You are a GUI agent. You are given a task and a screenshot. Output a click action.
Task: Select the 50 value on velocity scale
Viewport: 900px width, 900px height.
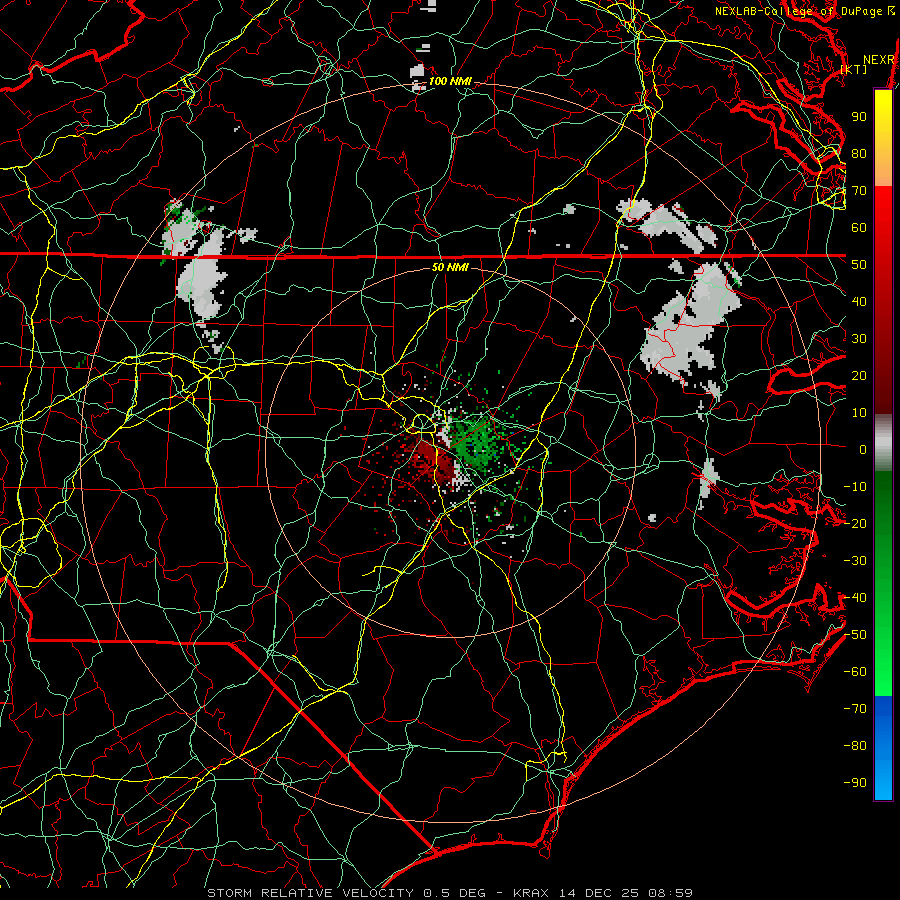[x=859, y=265]
